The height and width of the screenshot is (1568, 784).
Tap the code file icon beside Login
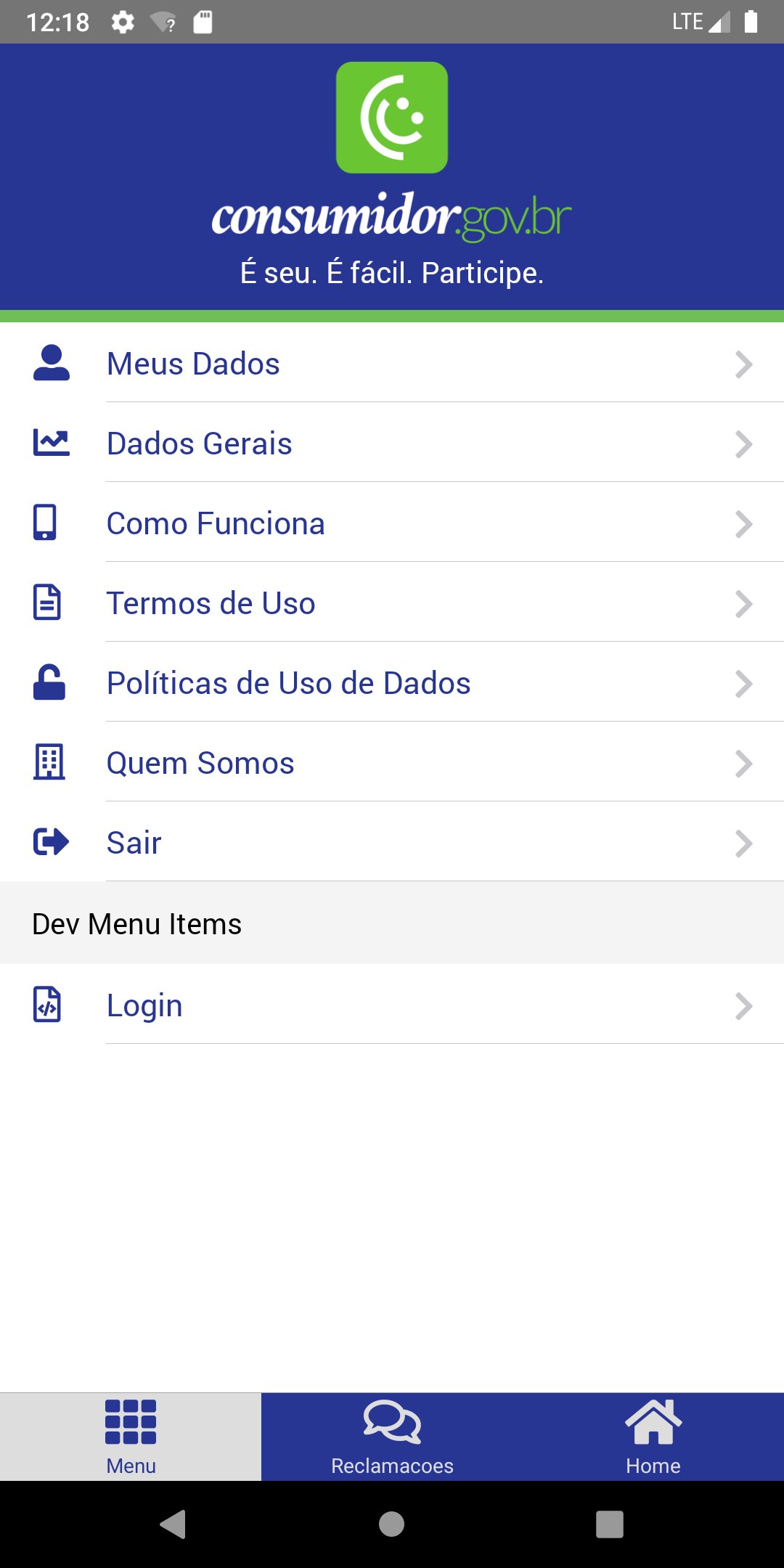[47, 1005]
